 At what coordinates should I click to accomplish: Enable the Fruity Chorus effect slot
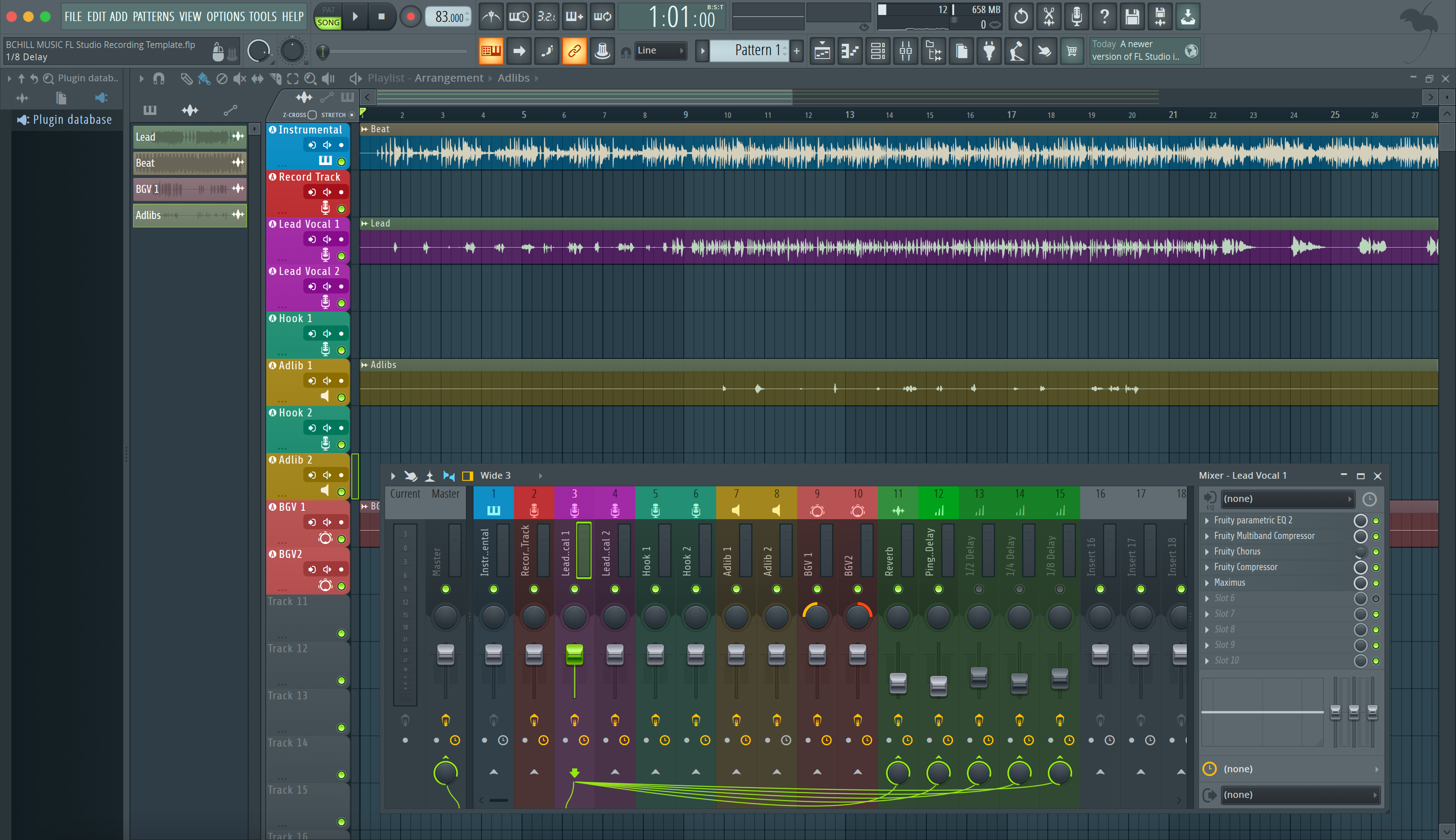pyautogui.click(x=1377, y=552)
